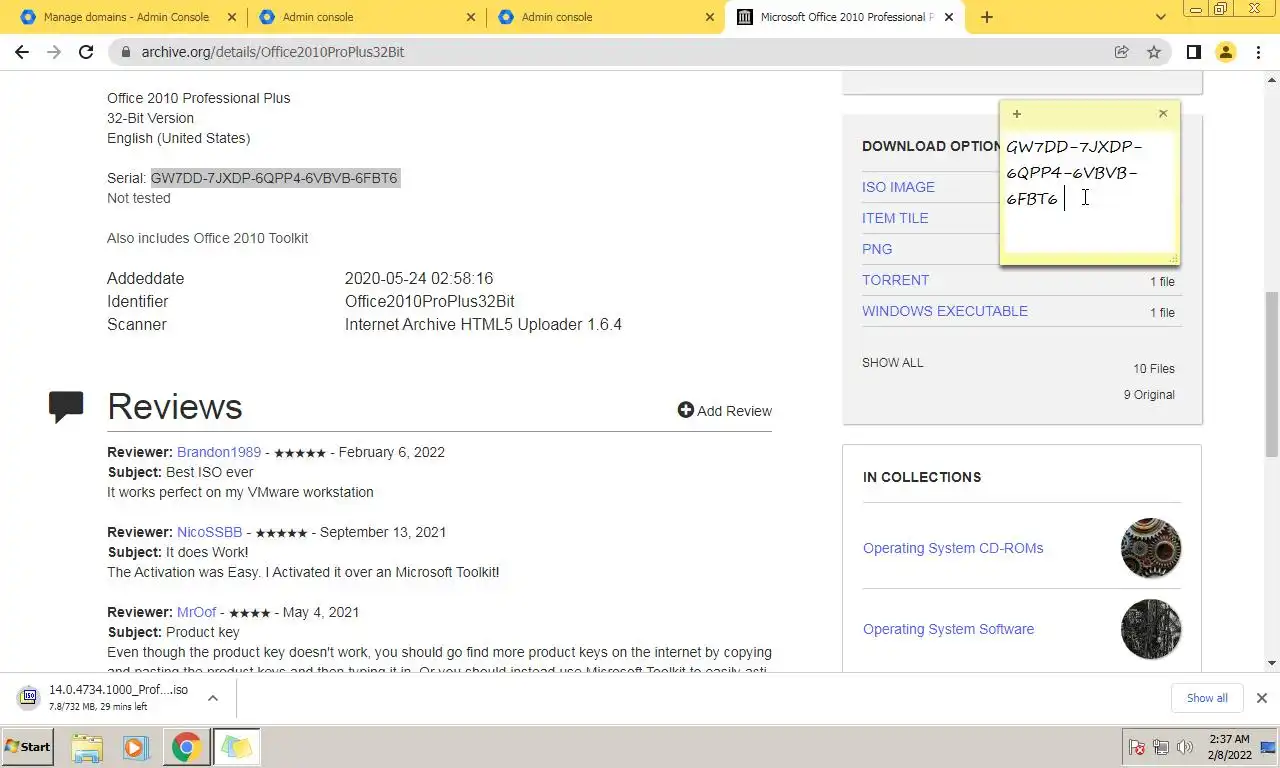This screenshot has height=768, width=1280.
Task: Close the downloads bar
Action: click(x=1262, y=698)
